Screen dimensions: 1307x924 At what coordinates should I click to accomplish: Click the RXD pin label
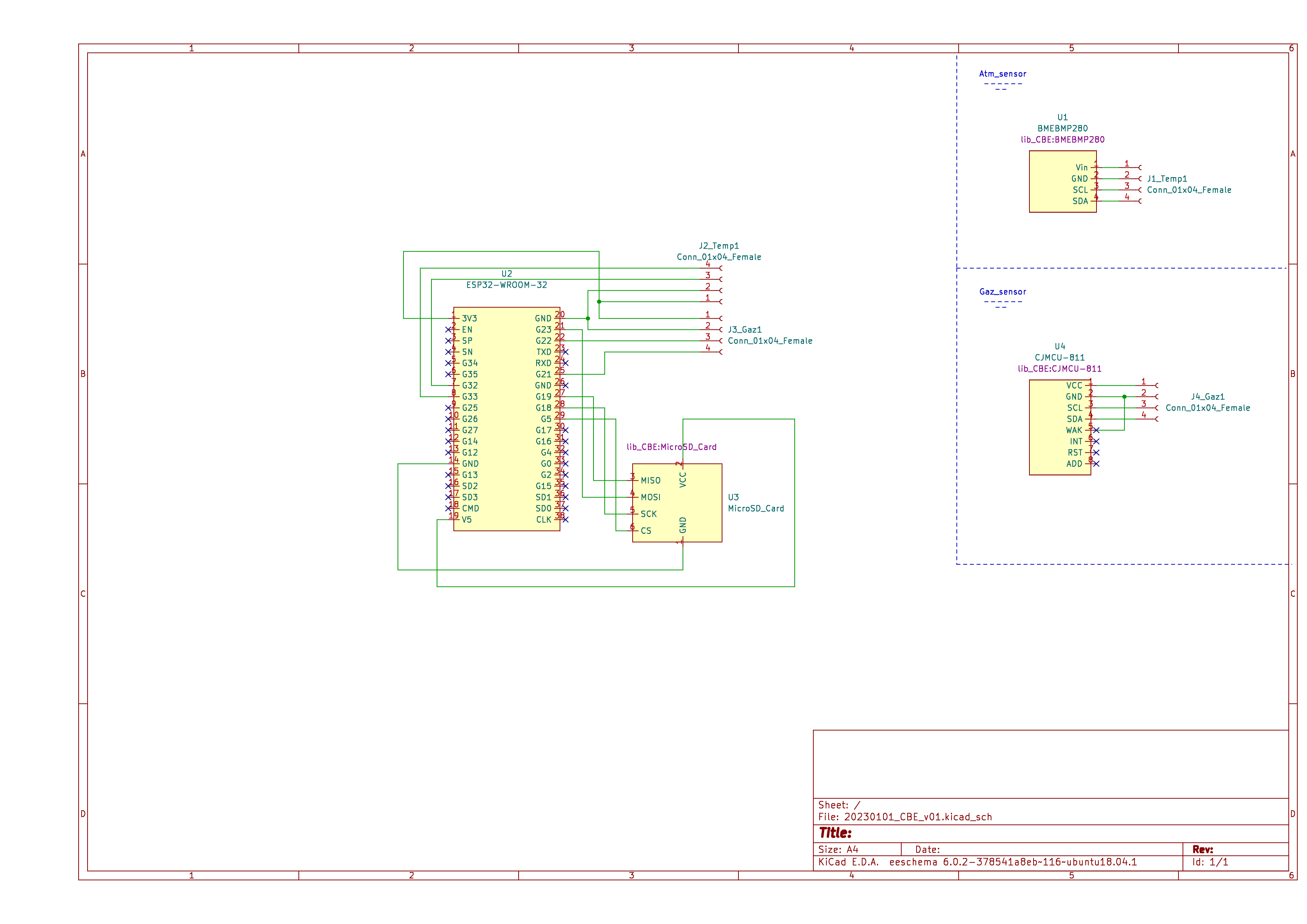click(x=543, y=363)
